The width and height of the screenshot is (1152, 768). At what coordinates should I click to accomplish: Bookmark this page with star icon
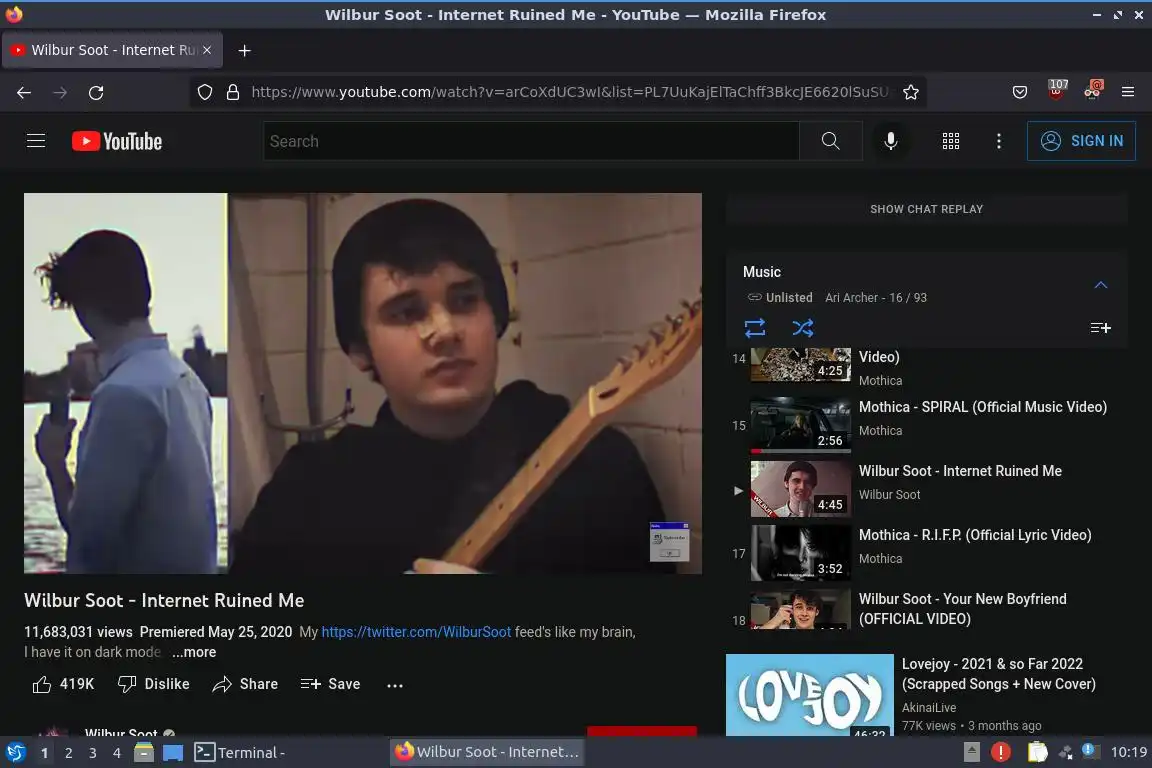click(x=911, y=92)
